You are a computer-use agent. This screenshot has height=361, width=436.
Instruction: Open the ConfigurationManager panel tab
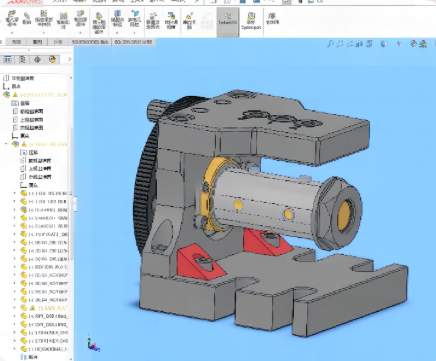37,59
